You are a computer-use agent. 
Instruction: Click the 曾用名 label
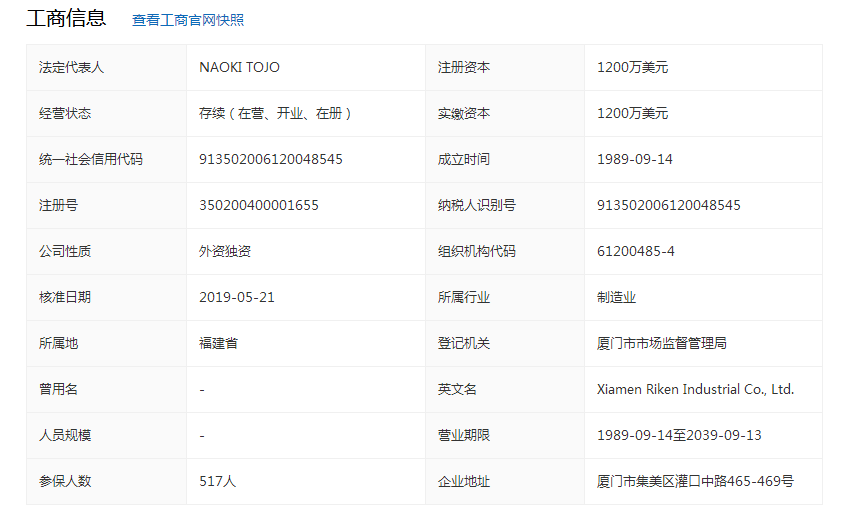point(58,389)
